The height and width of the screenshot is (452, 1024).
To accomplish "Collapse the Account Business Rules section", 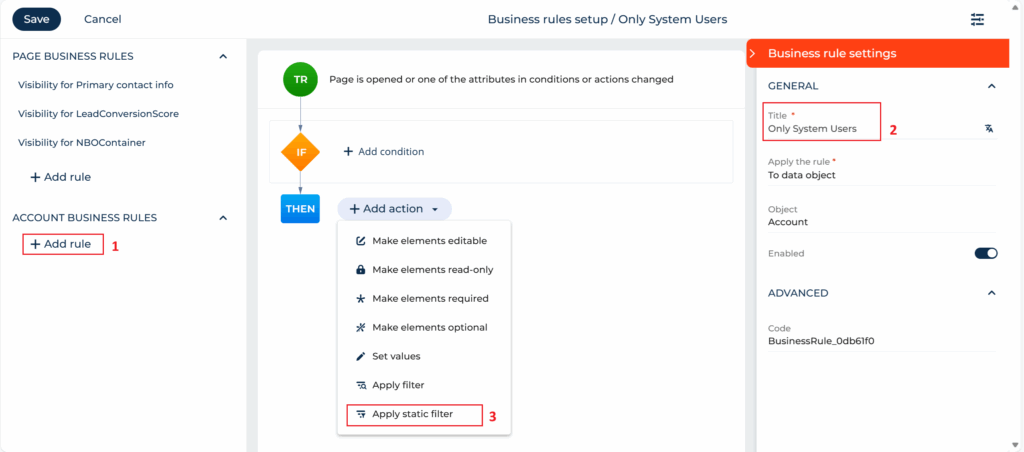I will coord(223,217).
